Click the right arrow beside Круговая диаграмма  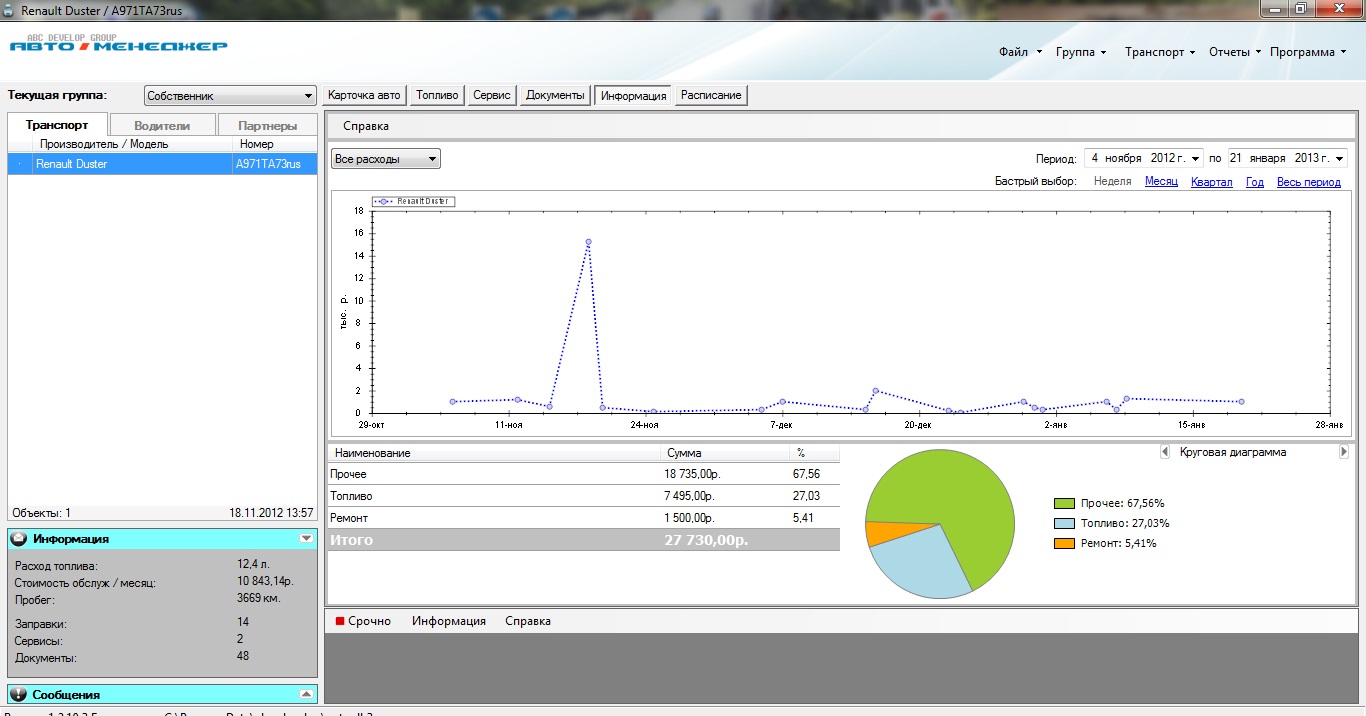1344,452
